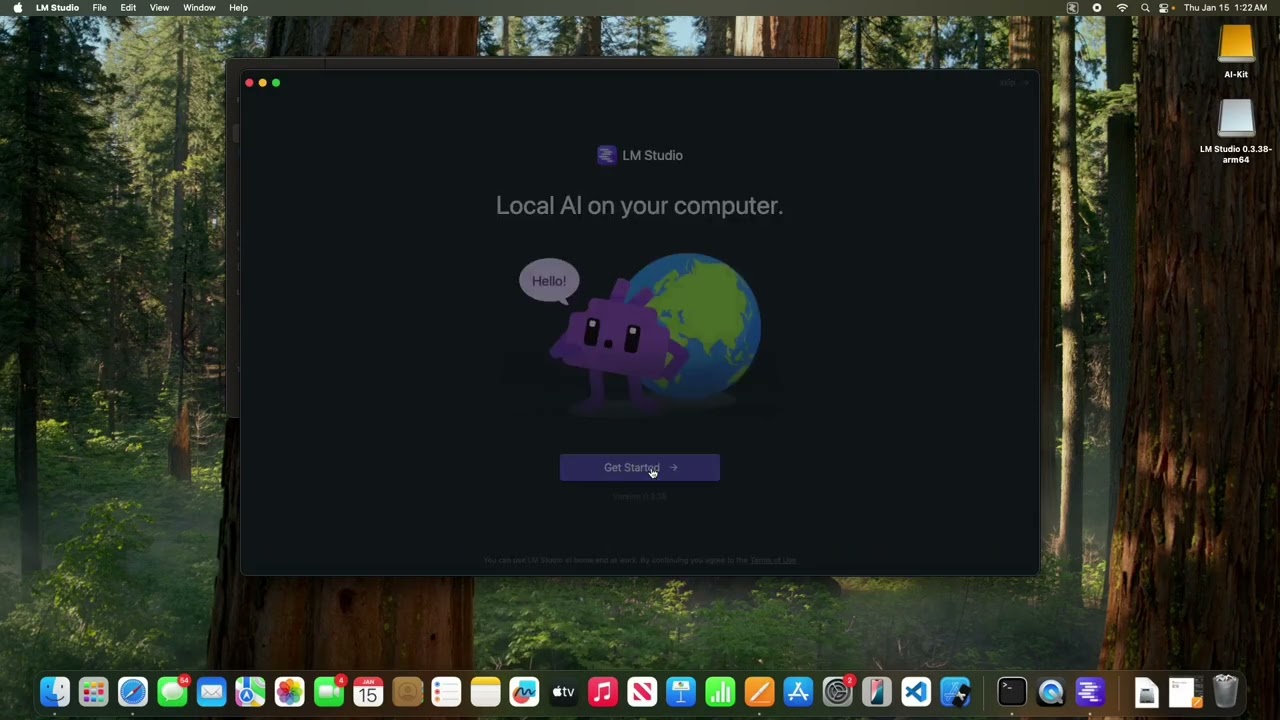
Task: Open the Terms of Use link
Action: point(773,560)
